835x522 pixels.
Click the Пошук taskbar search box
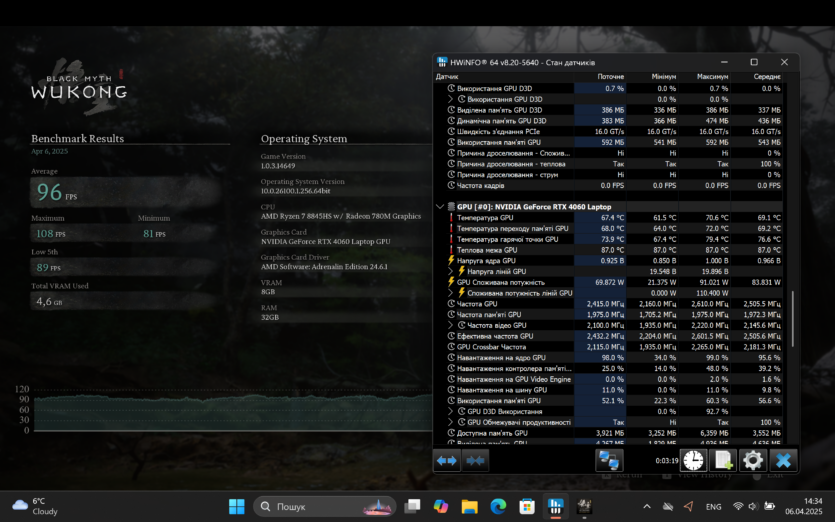coord(325,506)
